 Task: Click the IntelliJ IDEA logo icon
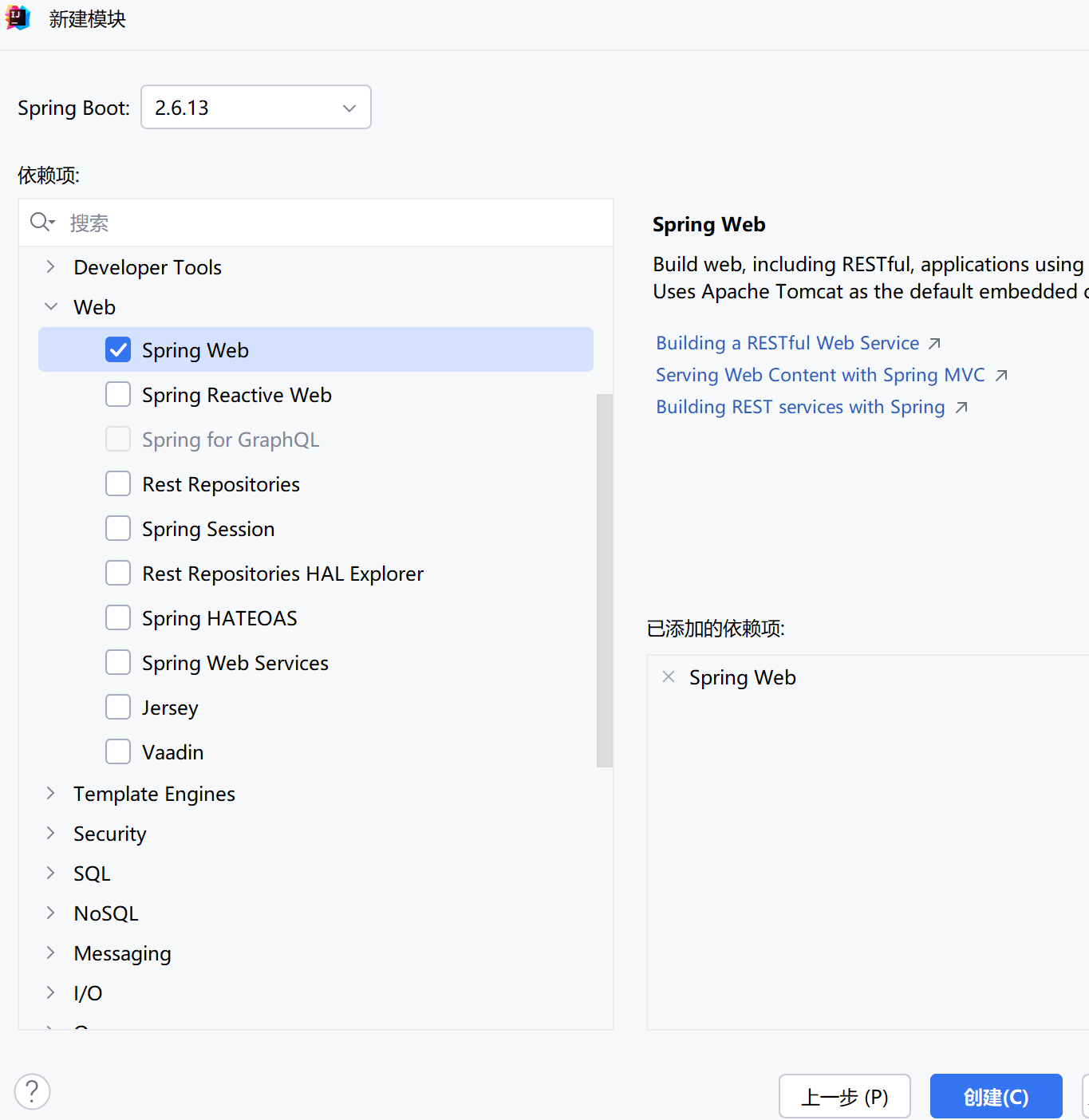click(18, 18)
